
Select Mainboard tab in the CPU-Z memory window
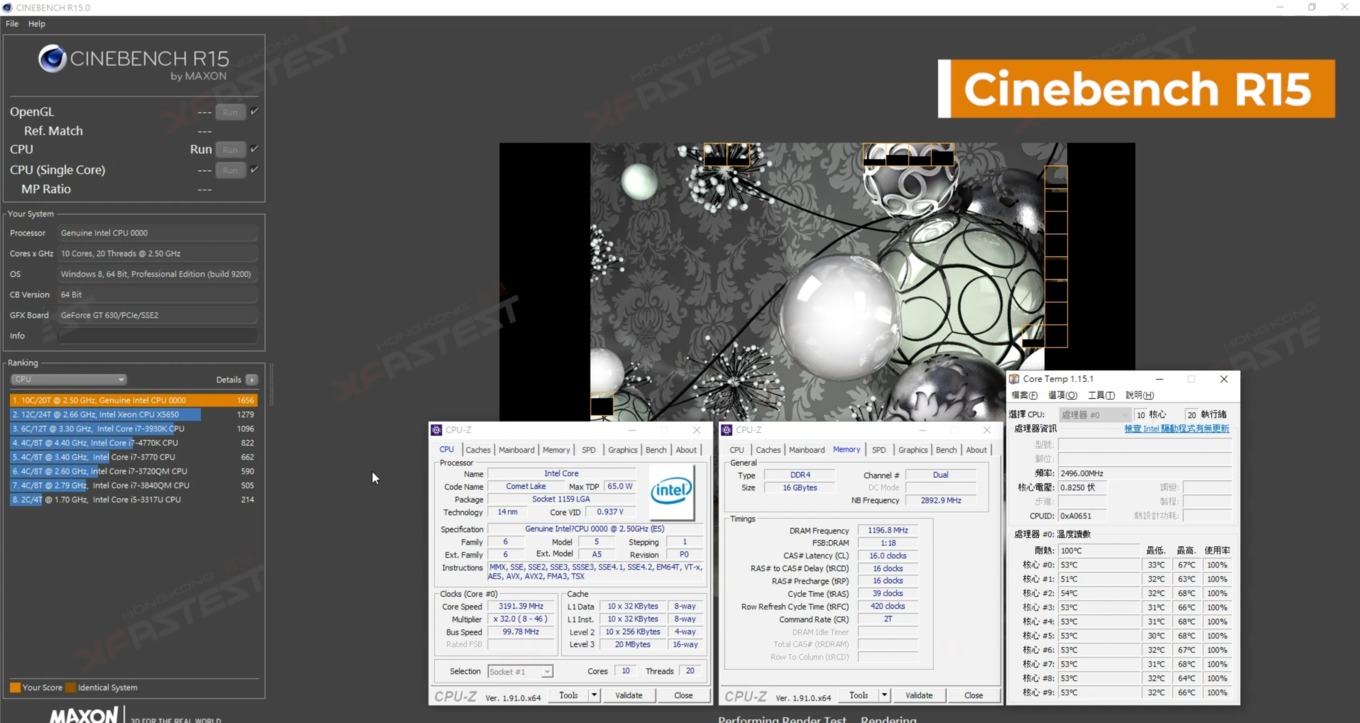coord(807,450)
